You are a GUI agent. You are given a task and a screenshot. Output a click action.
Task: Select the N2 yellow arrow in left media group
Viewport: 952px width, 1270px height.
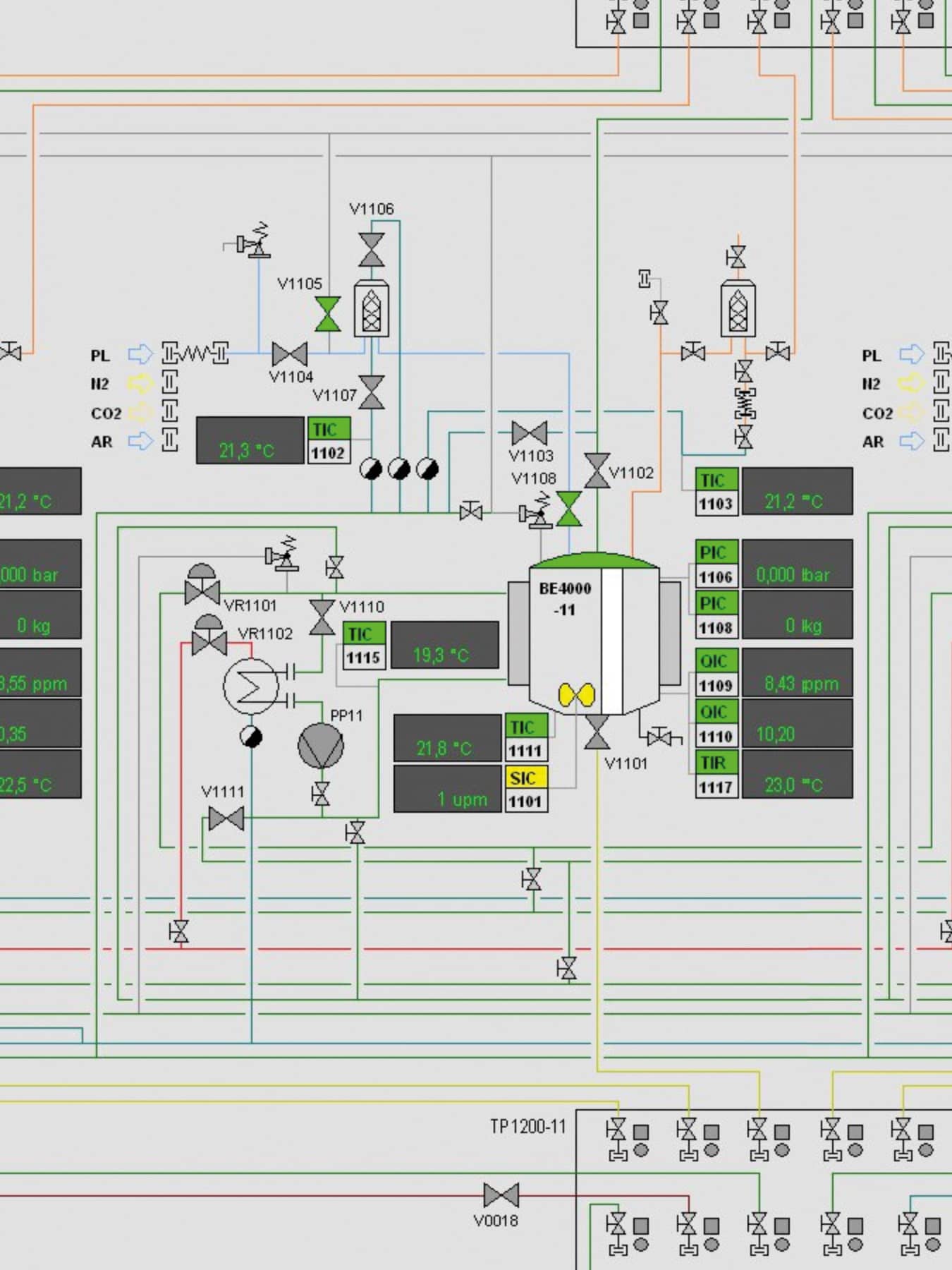pyautogui.click(x=140, y=383)
